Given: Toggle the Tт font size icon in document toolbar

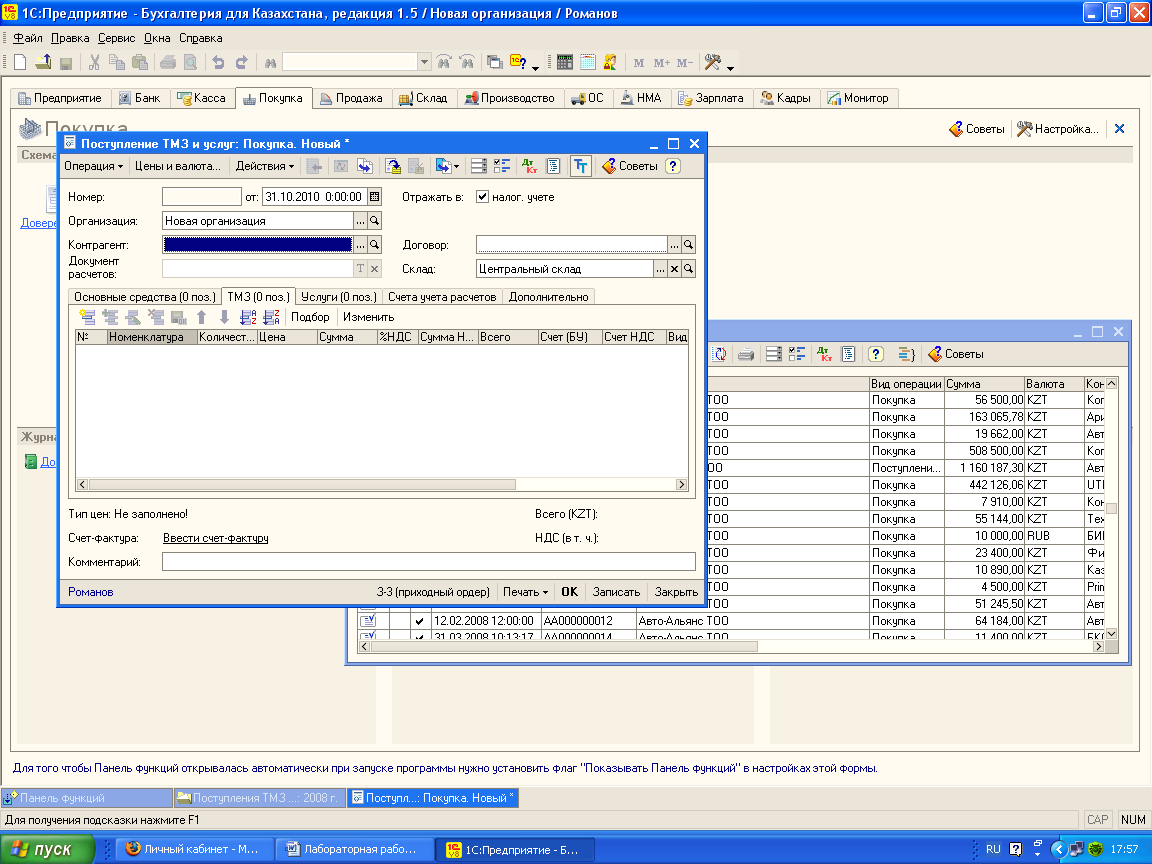Looking at the screenshot, I should [580, 166].
